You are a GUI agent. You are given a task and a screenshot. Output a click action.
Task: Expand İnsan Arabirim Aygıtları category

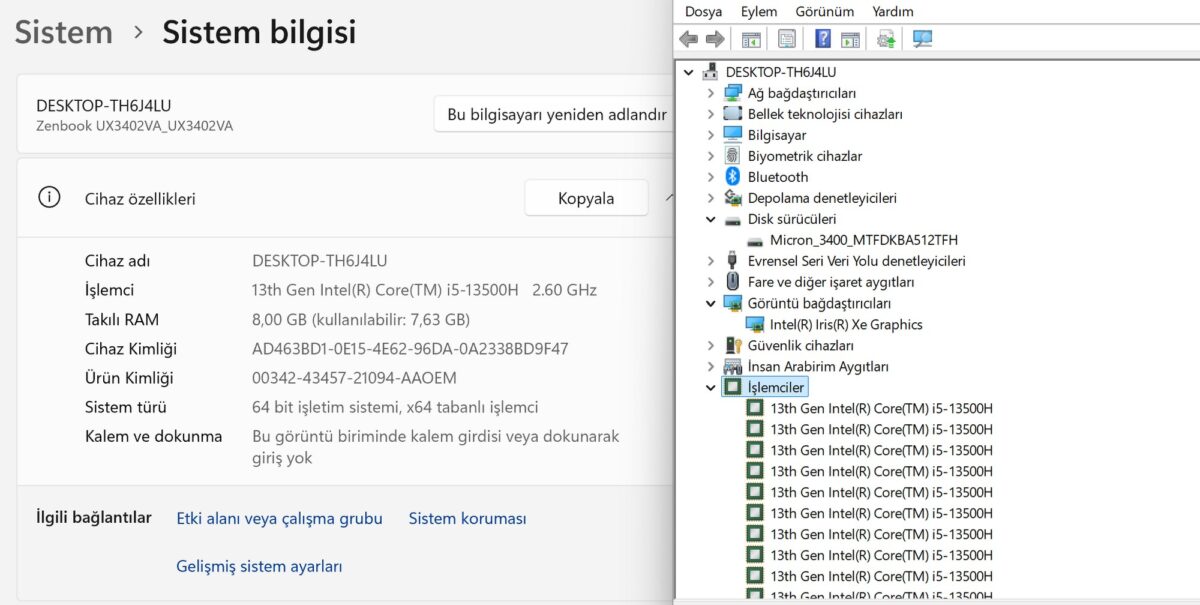point(711,366)
